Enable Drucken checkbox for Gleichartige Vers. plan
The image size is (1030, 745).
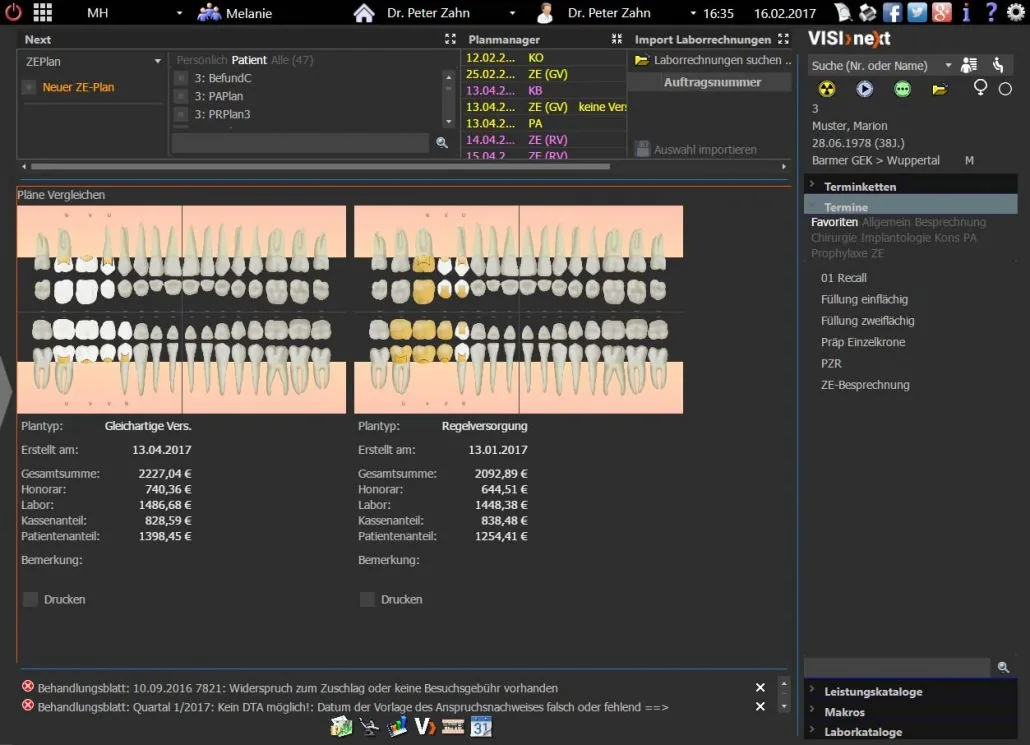click(30, 599)
